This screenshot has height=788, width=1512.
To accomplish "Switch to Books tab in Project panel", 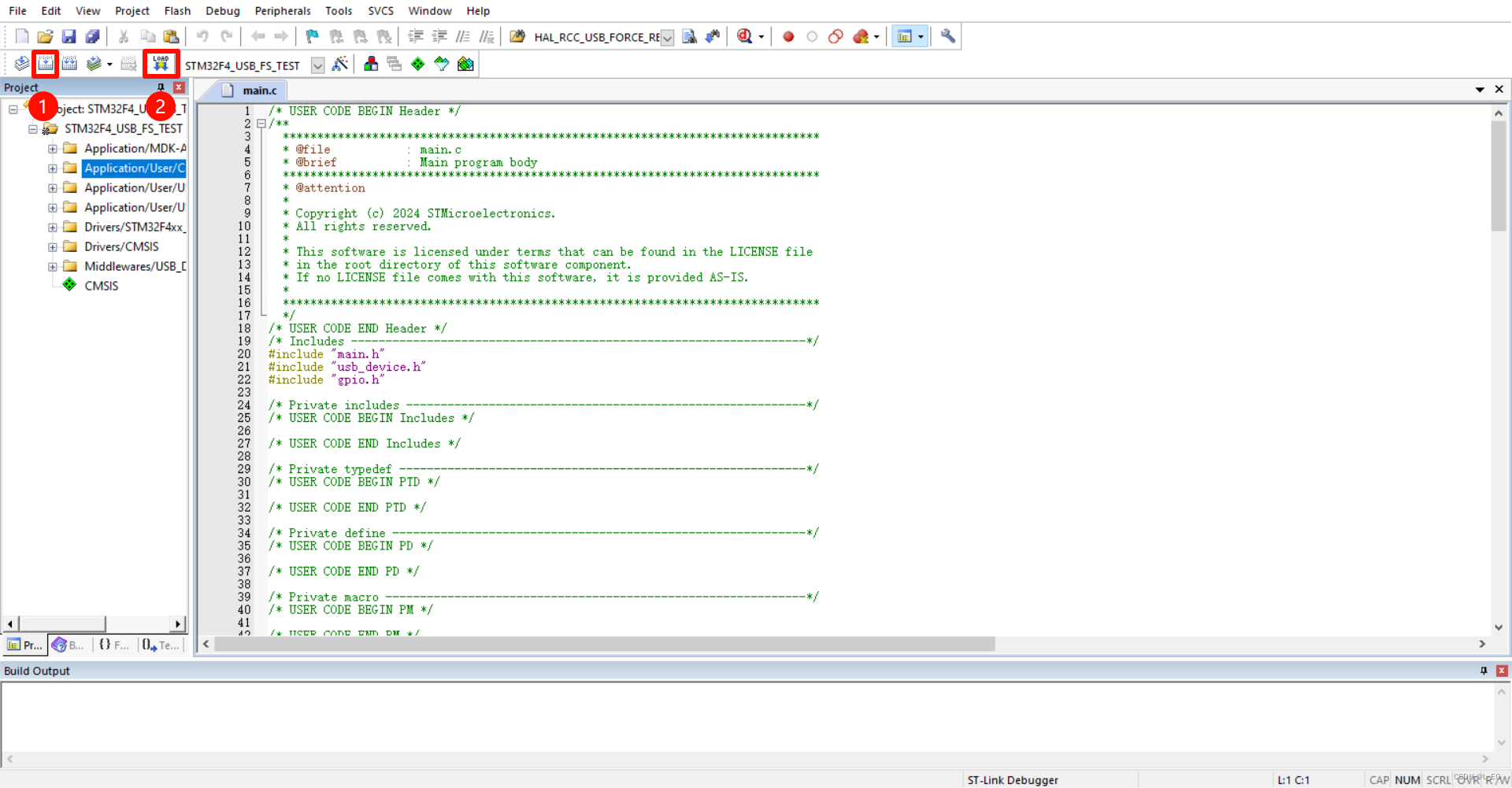I will point(69,646).
